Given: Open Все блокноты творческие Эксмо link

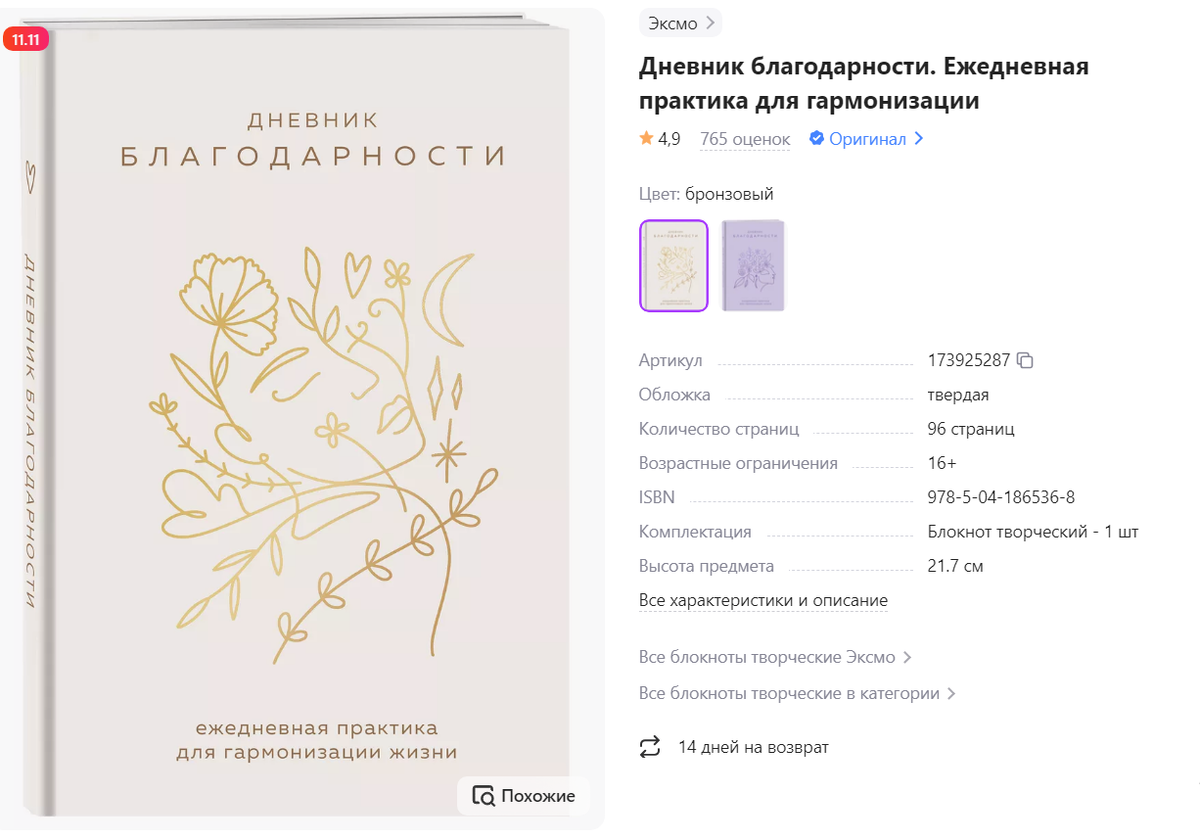Looking at the screenshot, I should pyautogui.click(x=775, y=657).
